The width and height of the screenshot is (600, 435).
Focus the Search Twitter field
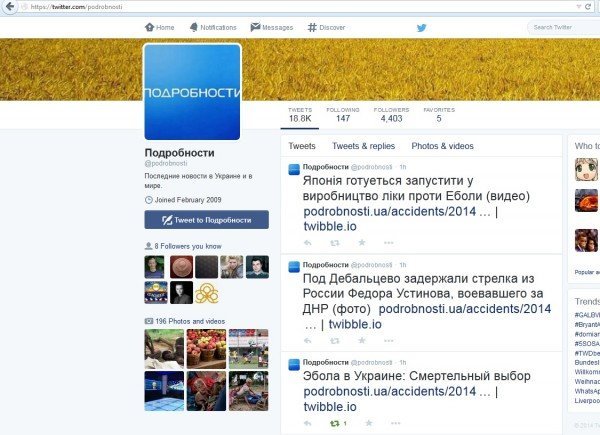[x=563, y=28]
